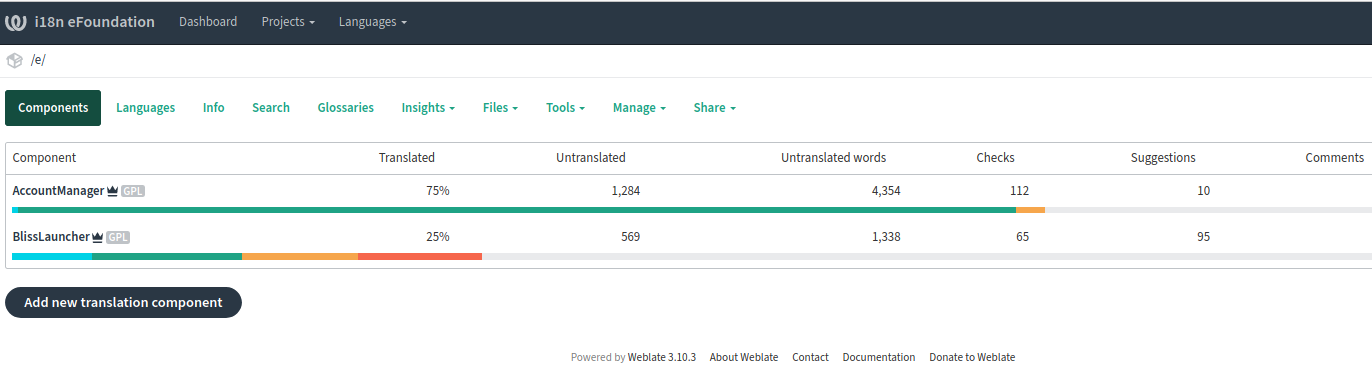Click AccountManager's 75% translated value

(x=438, y=191)
